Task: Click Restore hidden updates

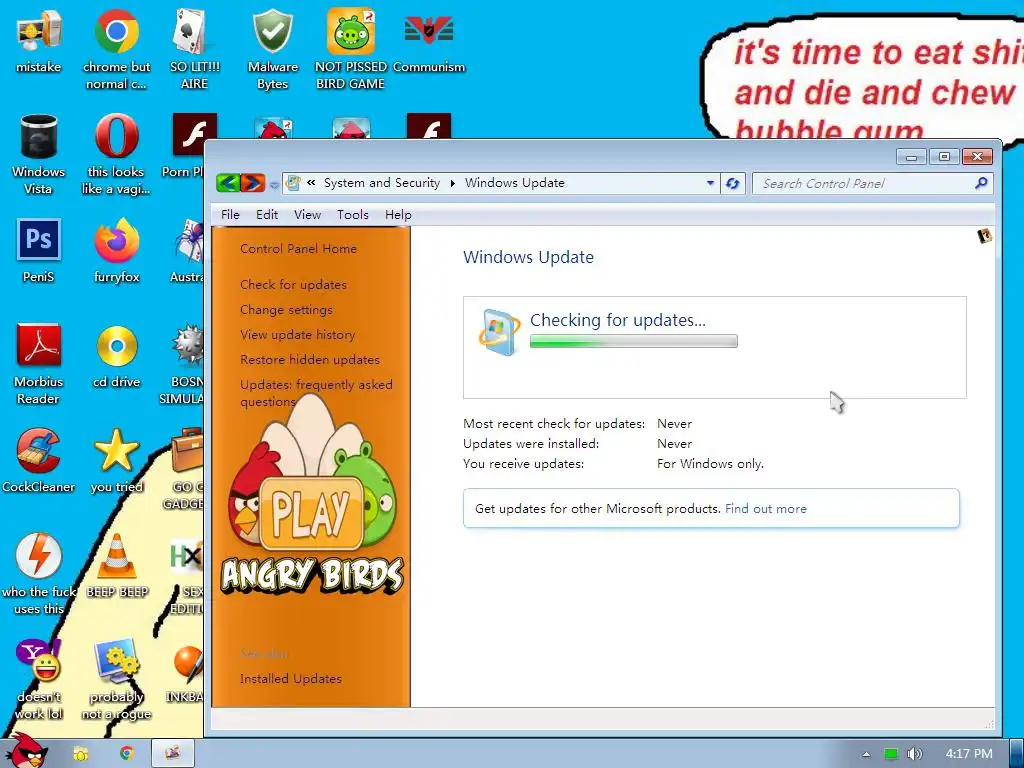Action: 310,359
